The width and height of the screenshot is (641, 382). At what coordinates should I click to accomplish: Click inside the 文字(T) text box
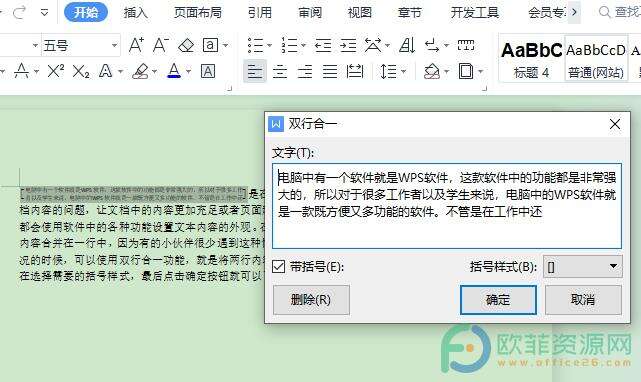coord(447,206)
